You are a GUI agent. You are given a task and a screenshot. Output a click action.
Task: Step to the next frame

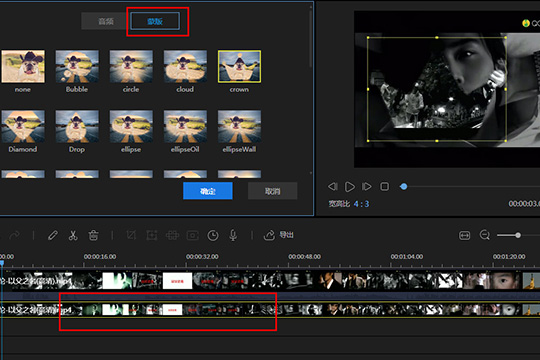pyautogui.click(x=366, y=186)
